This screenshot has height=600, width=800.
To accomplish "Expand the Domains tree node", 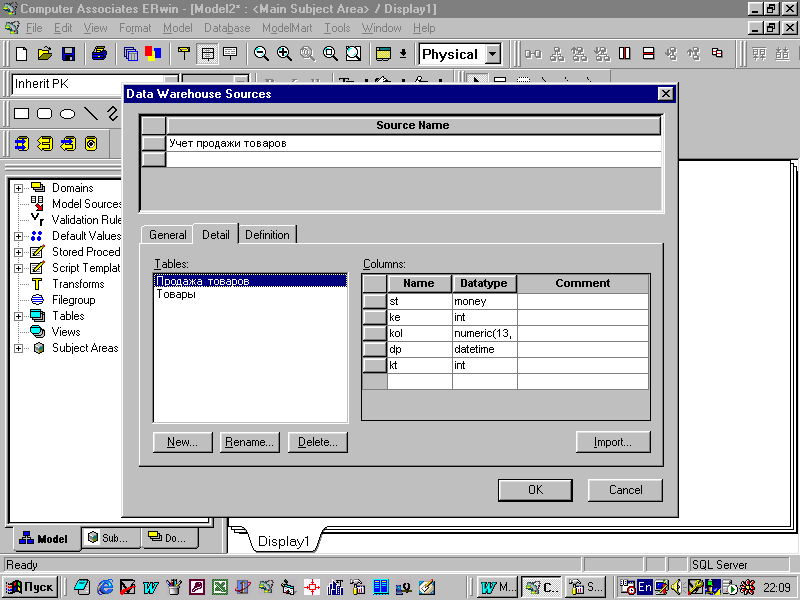I will pos(18,188).
